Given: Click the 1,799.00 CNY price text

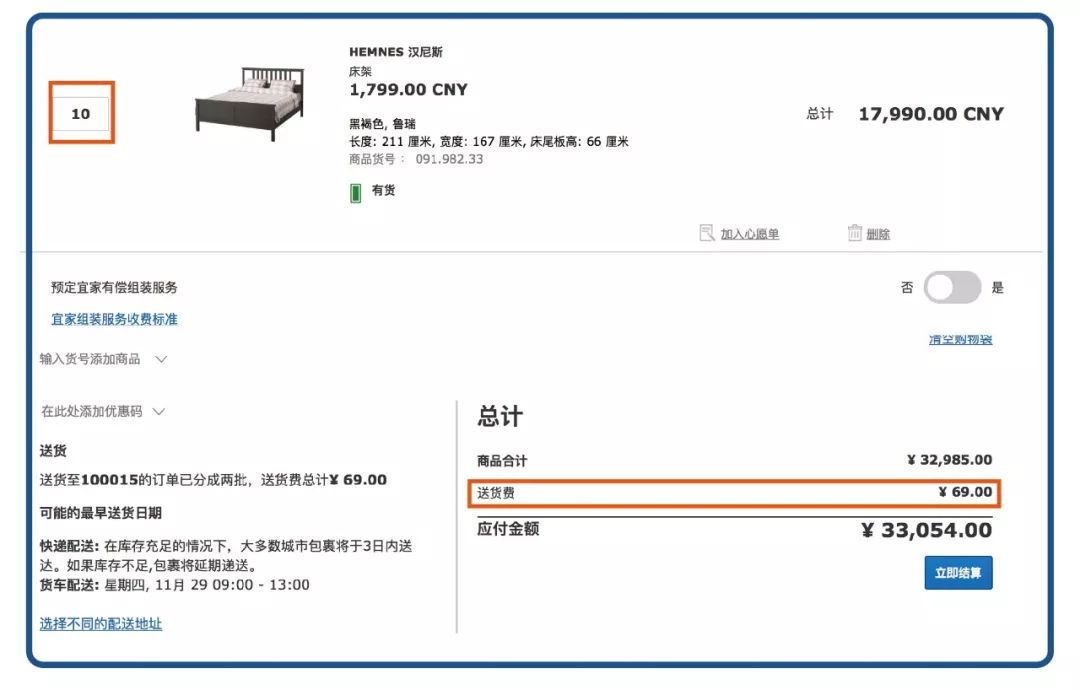Looking at the screenshot, I should pos(408,89).
